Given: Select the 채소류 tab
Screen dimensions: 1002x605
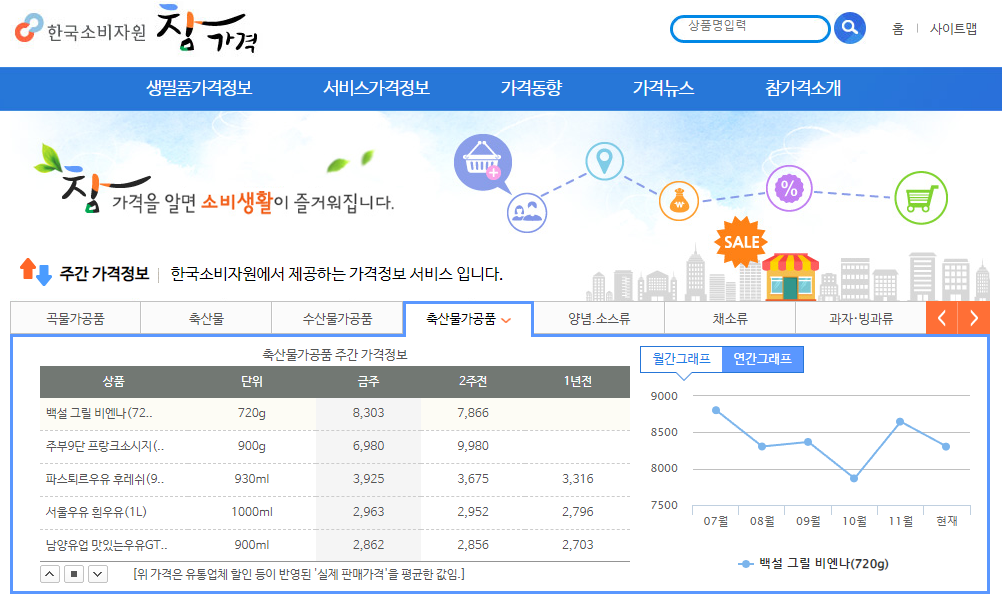Looking at the screenshot, I should coord(730,318).
